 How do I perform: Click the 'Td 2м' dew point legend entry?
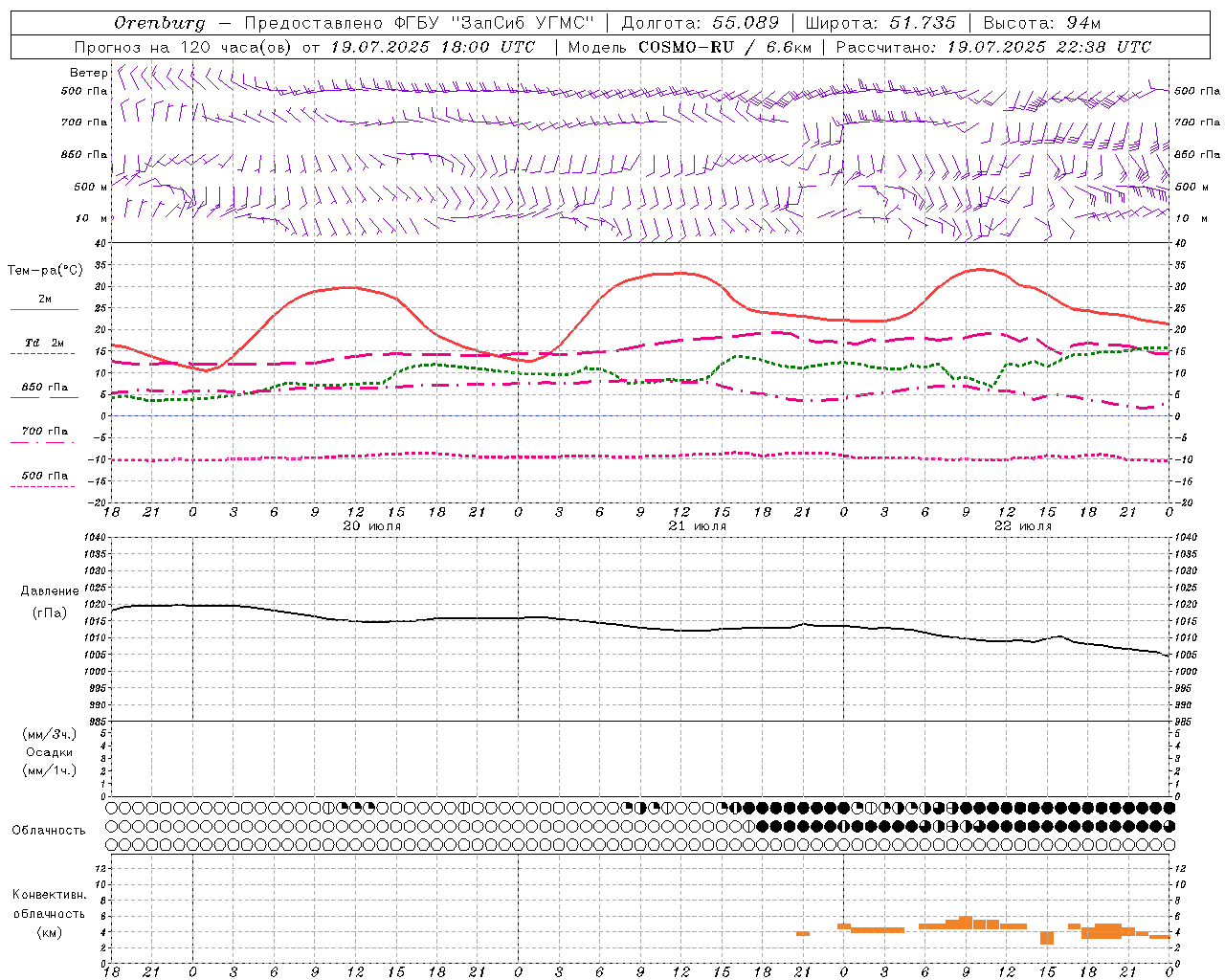click(x=45, y=343)
